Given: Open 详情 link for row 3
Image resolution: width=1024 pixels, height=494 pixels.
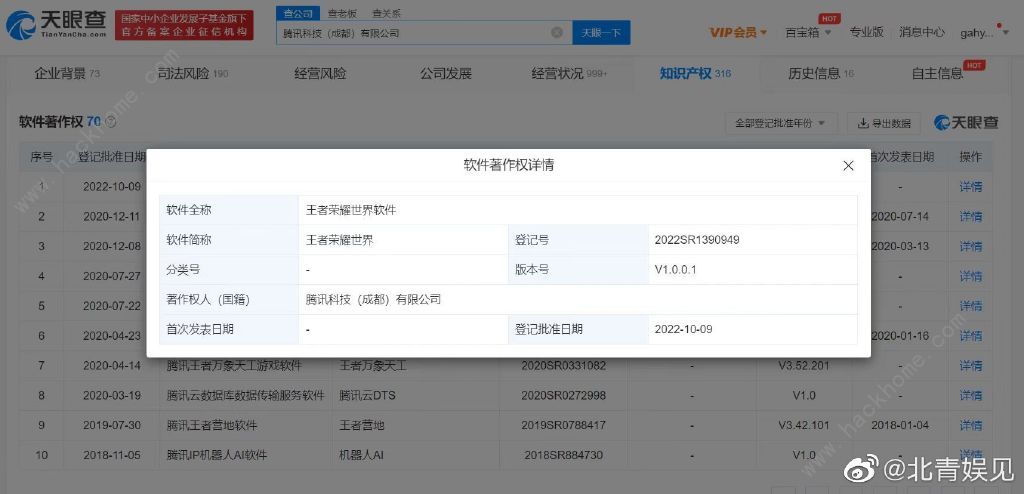Looking at the screenshot, I should coord(970,246).
